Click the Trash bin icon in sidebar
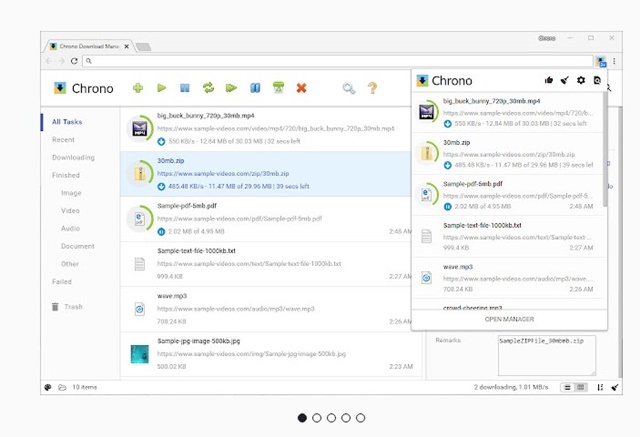 (55, 306)
